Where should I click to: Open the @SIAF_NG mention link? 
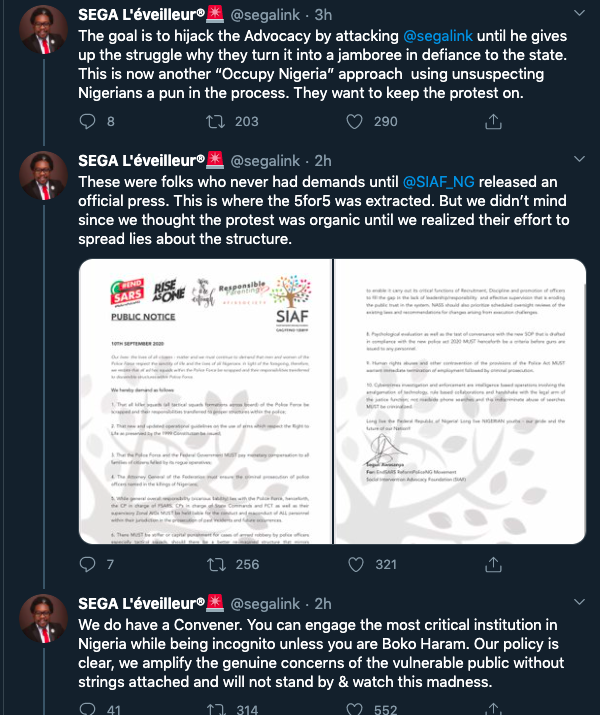439,182
